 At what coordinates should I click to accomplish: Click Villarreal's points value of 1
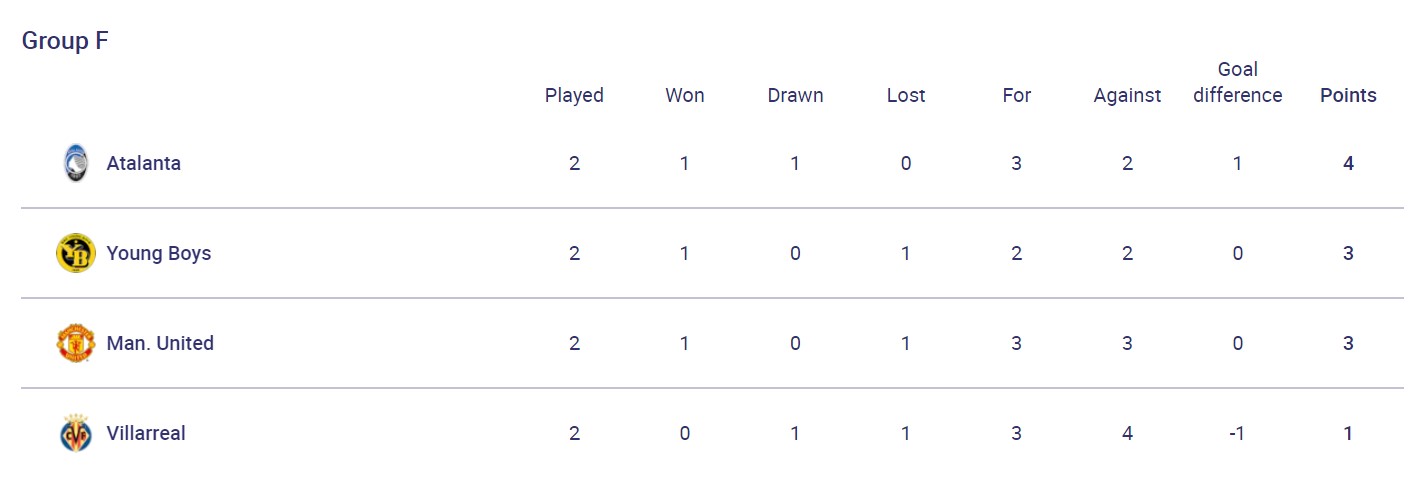coord(1348,433)
